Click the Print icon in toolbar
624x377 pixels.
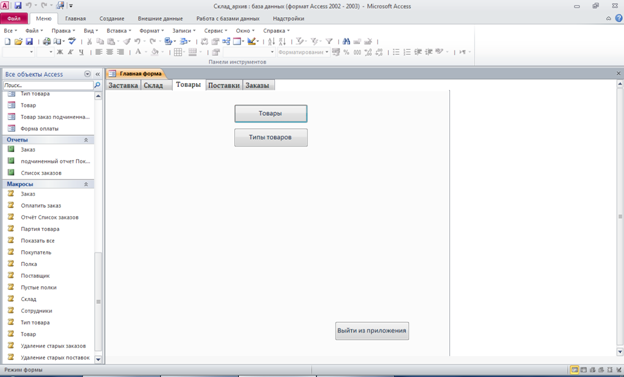click(47, 41)
